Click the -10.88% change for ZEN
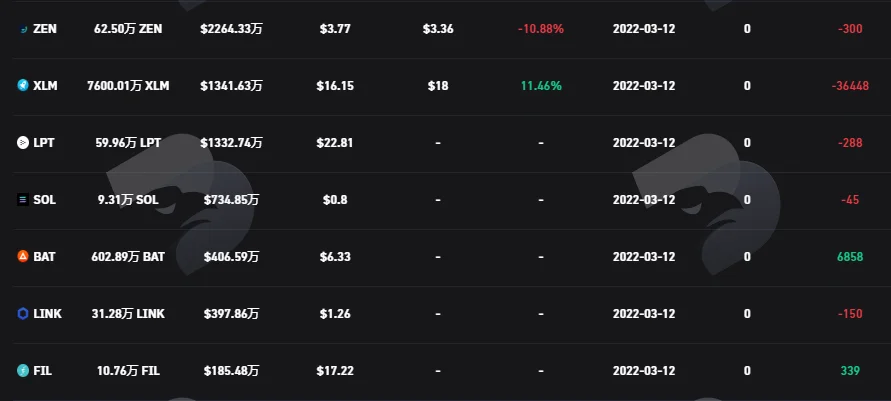 [541, 29]
